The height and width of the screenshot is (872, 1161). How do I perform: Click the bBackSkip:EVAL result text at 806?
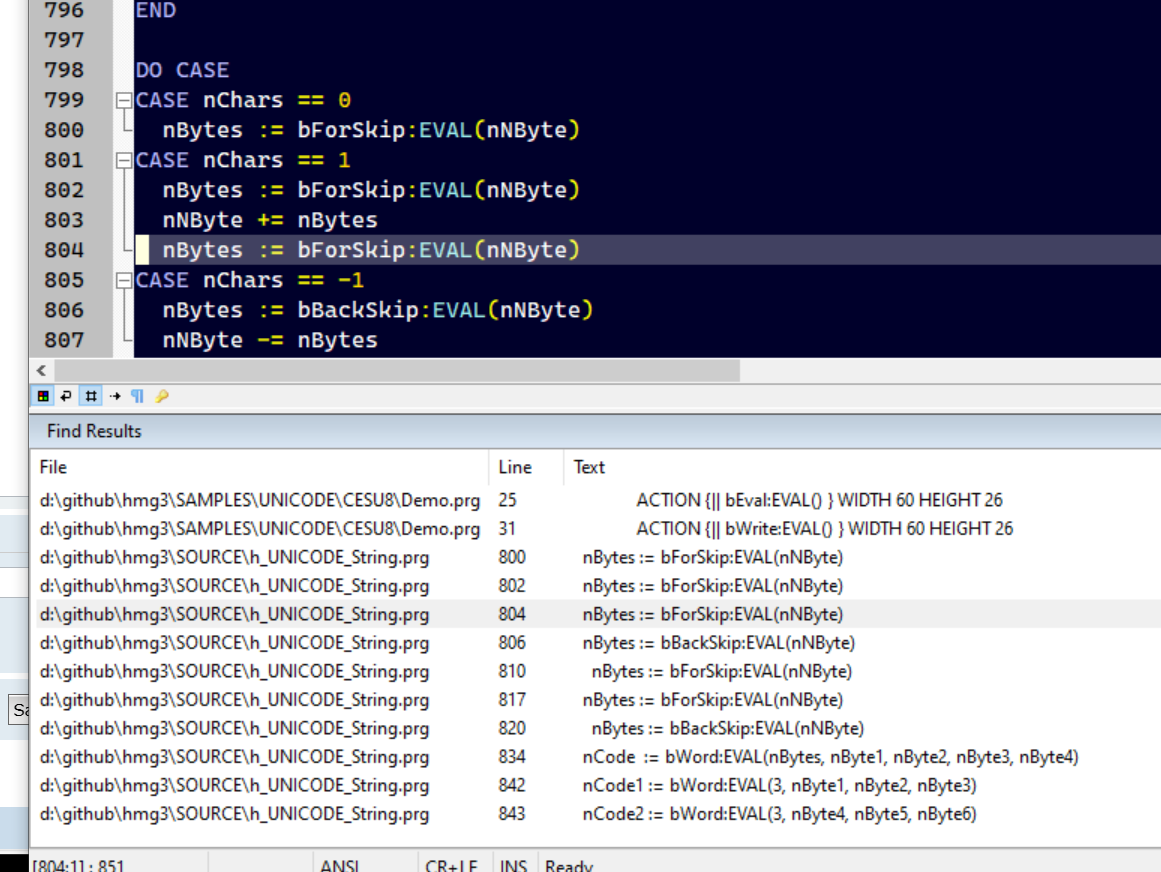click(x=718, y=643)
